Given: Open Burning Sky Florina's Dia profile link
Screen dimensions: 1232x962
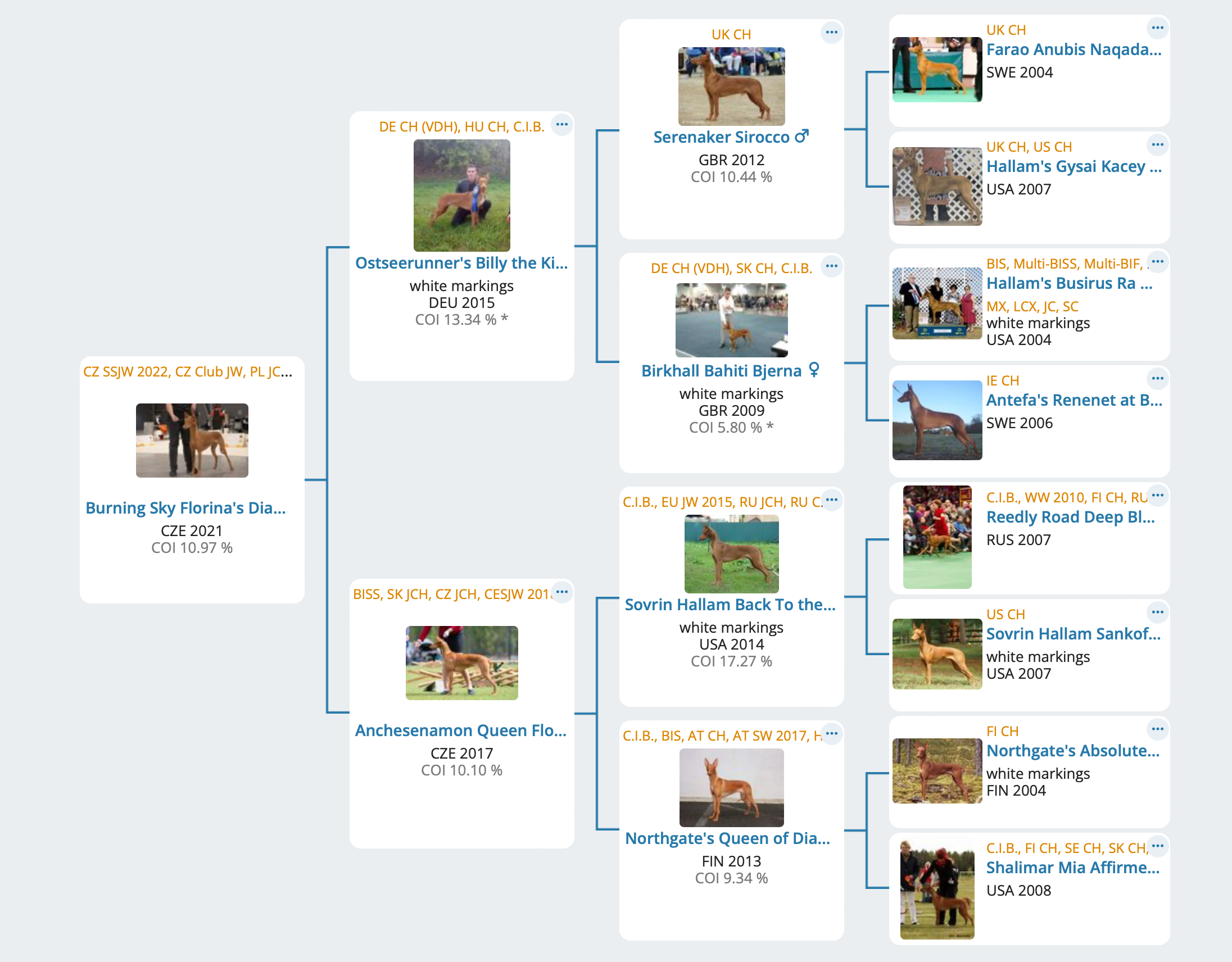Looking at the screenshot, I should point(185,508).
